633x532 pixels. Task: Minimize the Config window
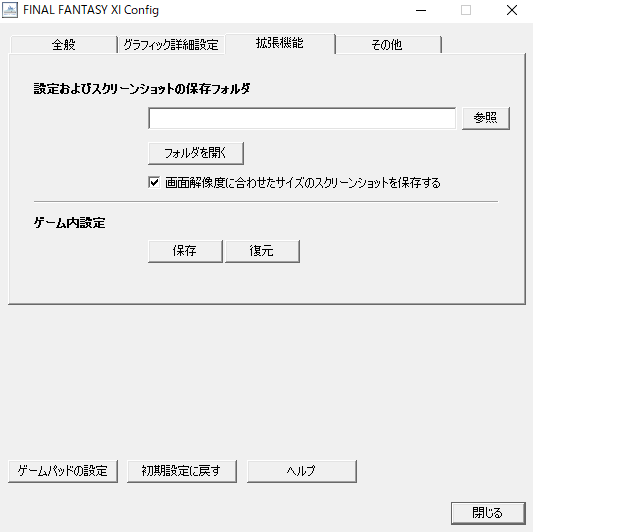pyautogui.click(x=420, y=10)
